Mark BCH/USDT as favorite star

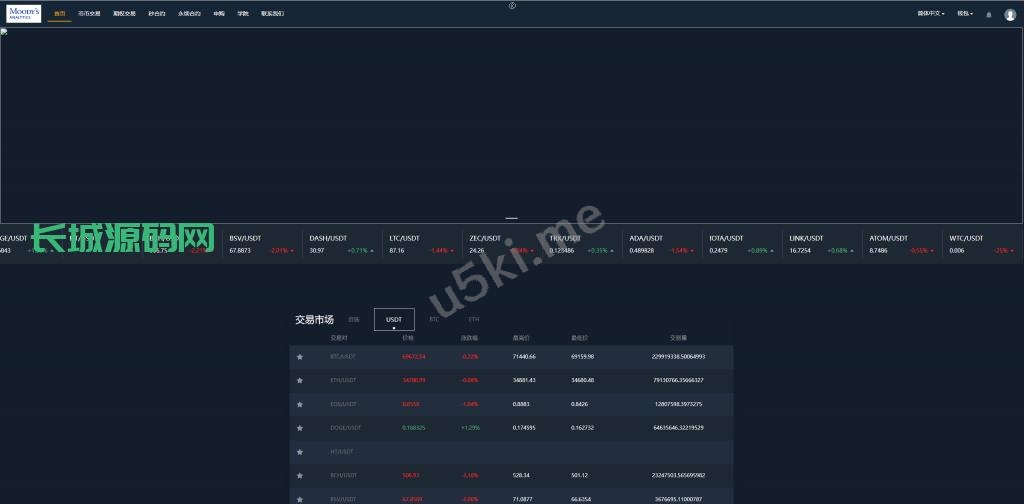coord(299,476)
